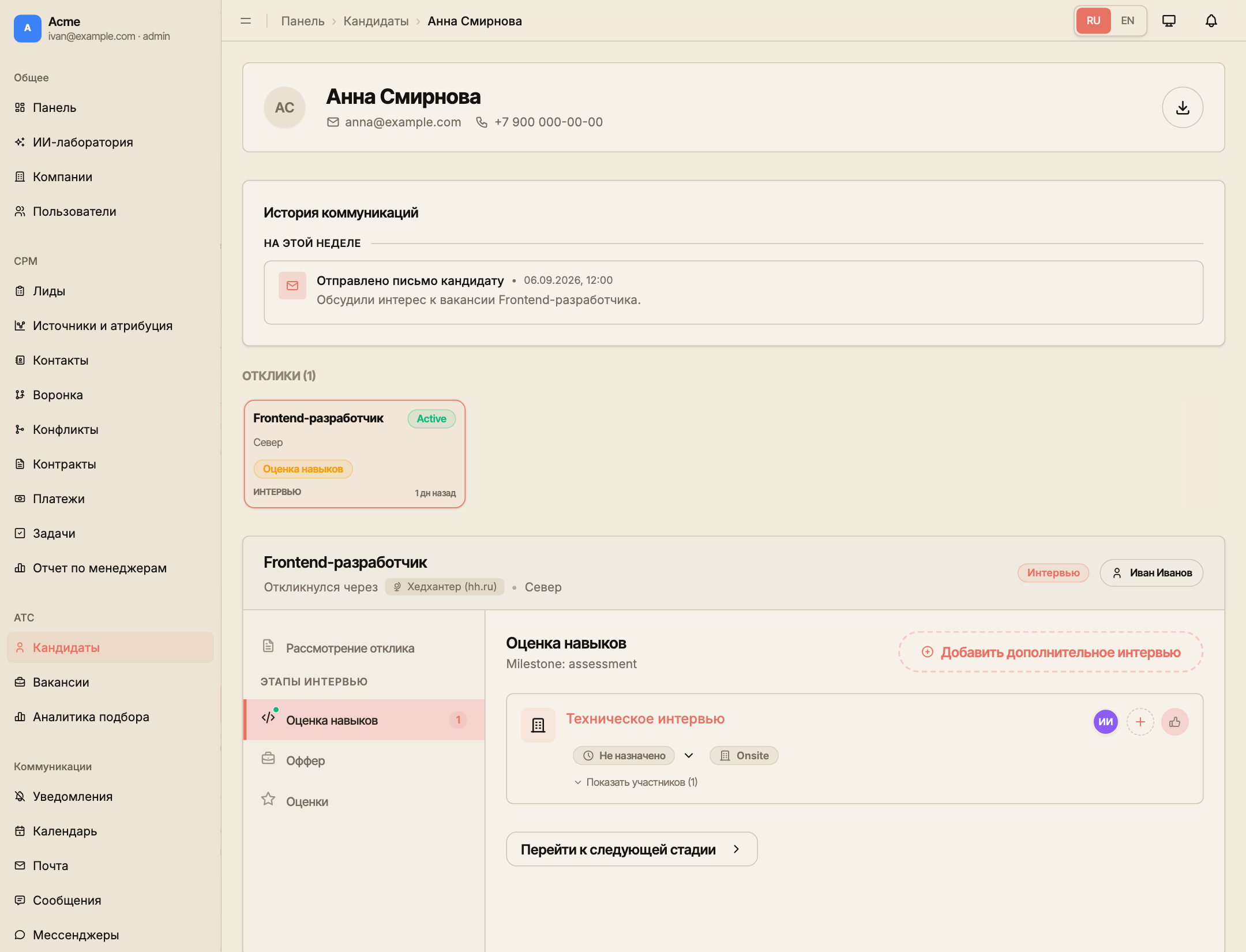Click the phone icon by candidate number
This screenshot has height=952, width=1246.
coord(482,122)
